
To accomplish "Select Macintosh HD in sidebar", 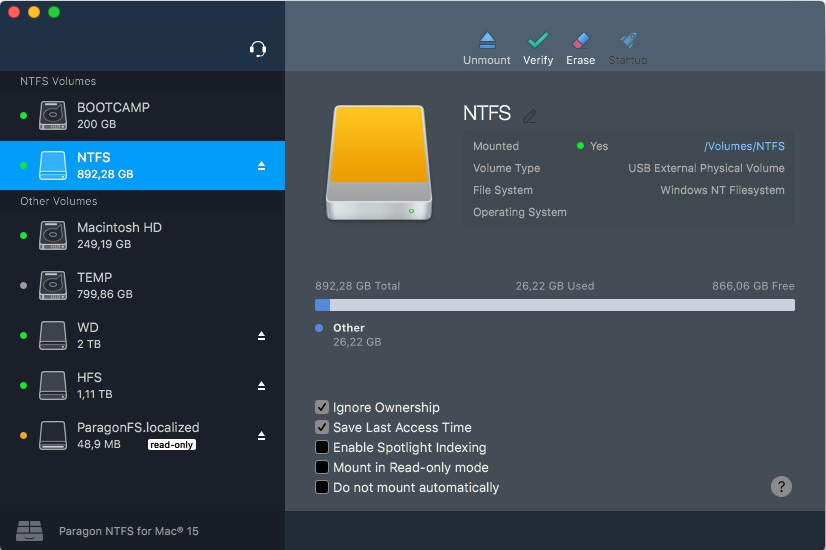I will click(118, 235).
